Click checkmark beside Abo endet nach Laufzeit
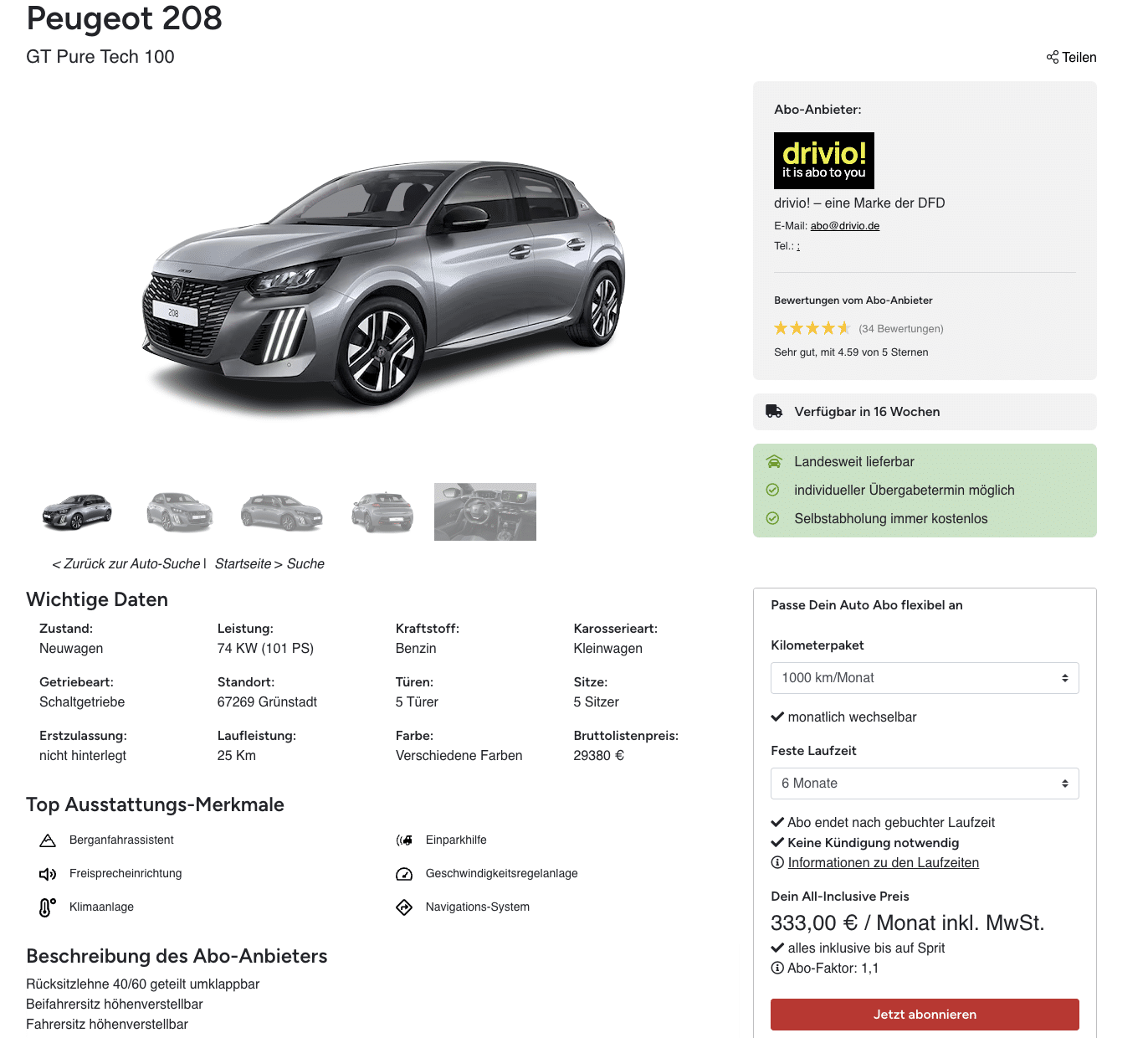Image resolution: width=1148 pixels, height=1038 pixels. coord(777,822)
